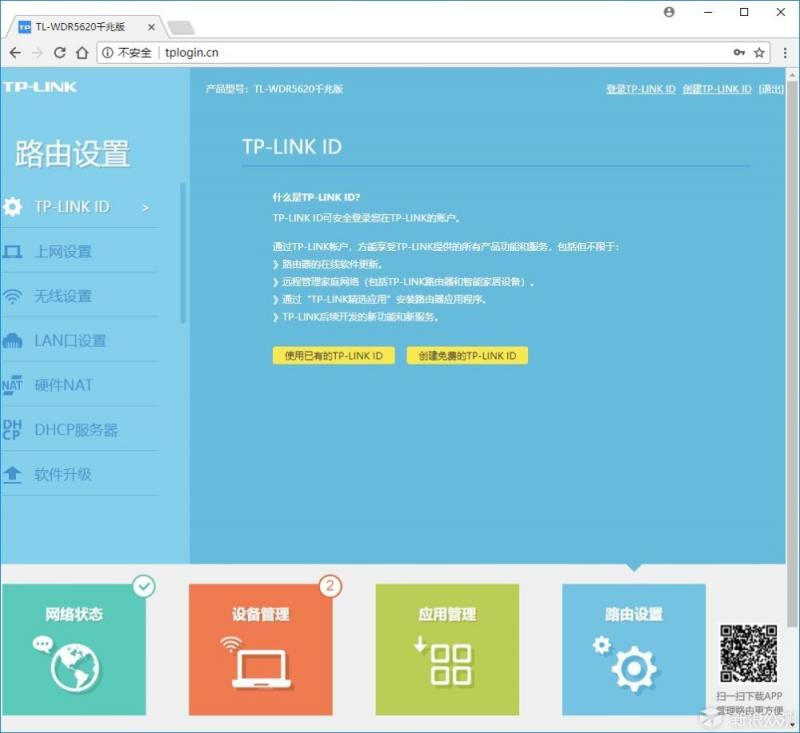Click the NAT icon

pyautogui.click(x=12, y=385)
